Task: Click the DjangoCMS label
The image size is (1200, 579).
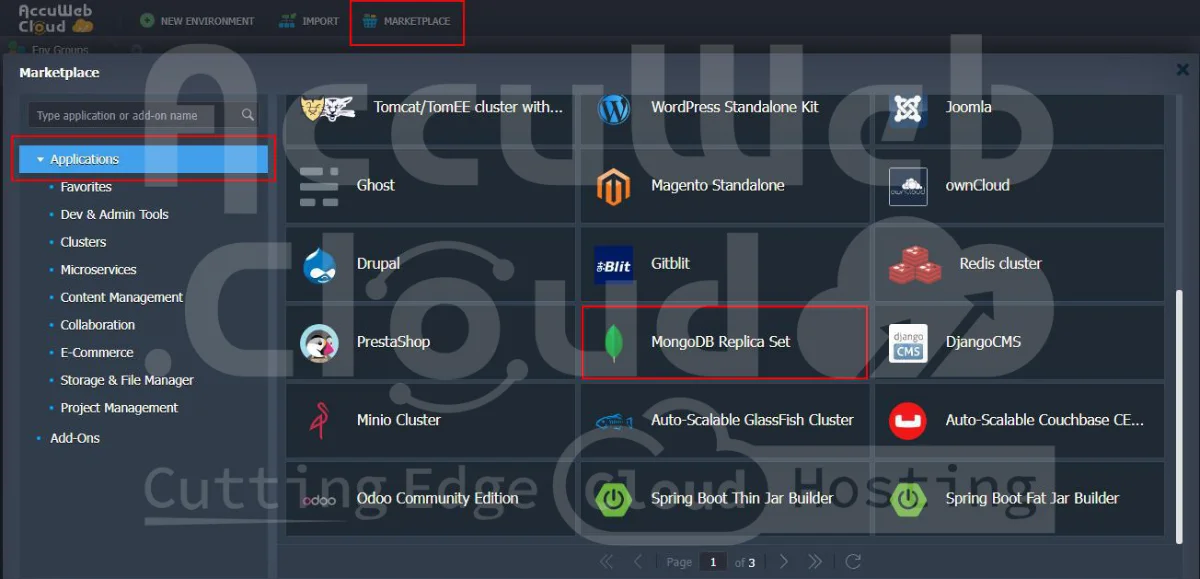Action: point(983,342)
